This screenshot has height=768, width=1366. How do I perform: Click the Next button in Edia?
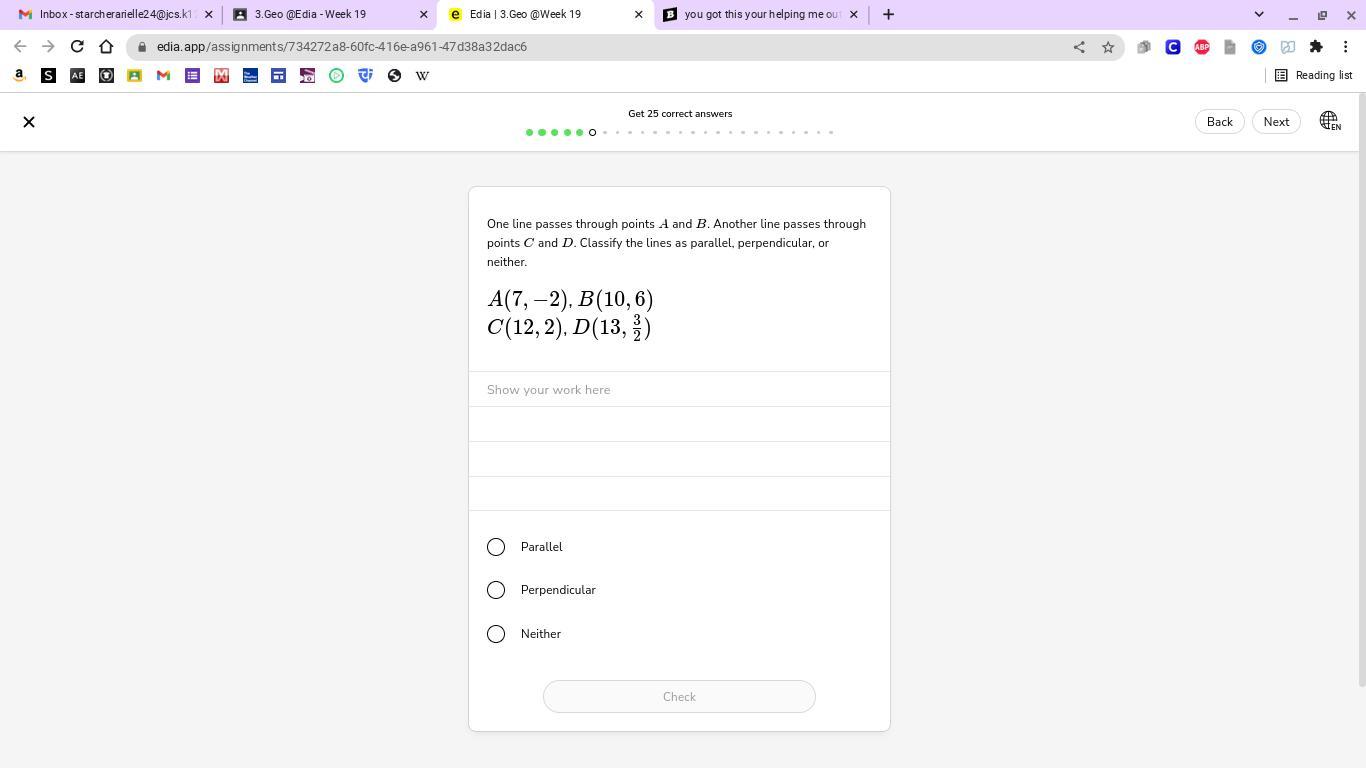[1276, 122]
